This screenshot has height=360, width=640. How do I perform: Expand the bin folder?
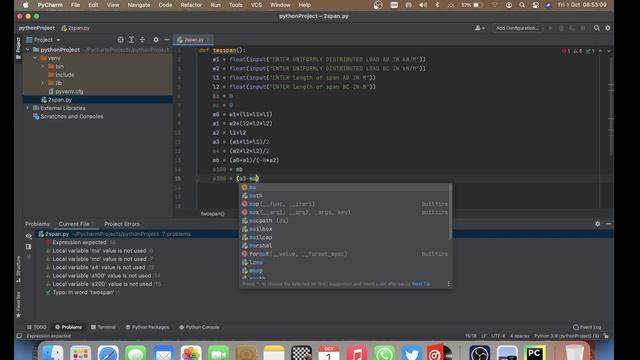point(43,66)
